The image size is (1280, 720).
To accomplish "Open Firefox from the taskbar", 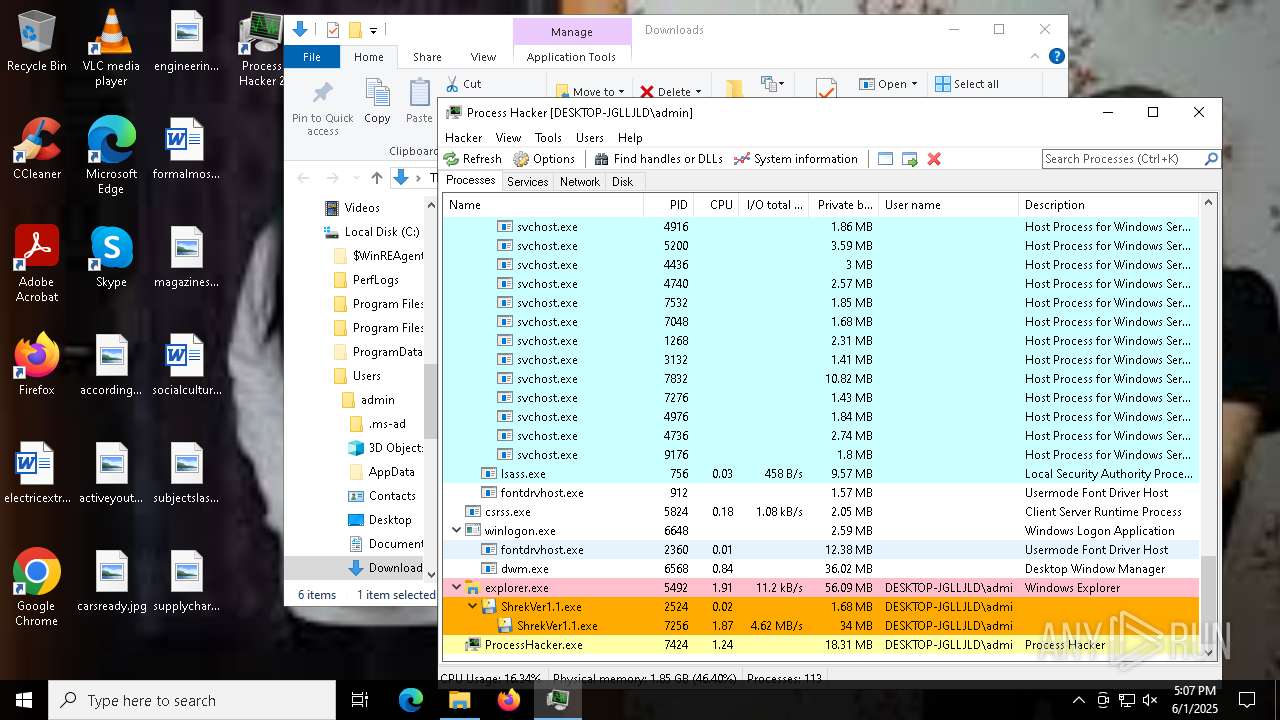I will tap(509, 700).
